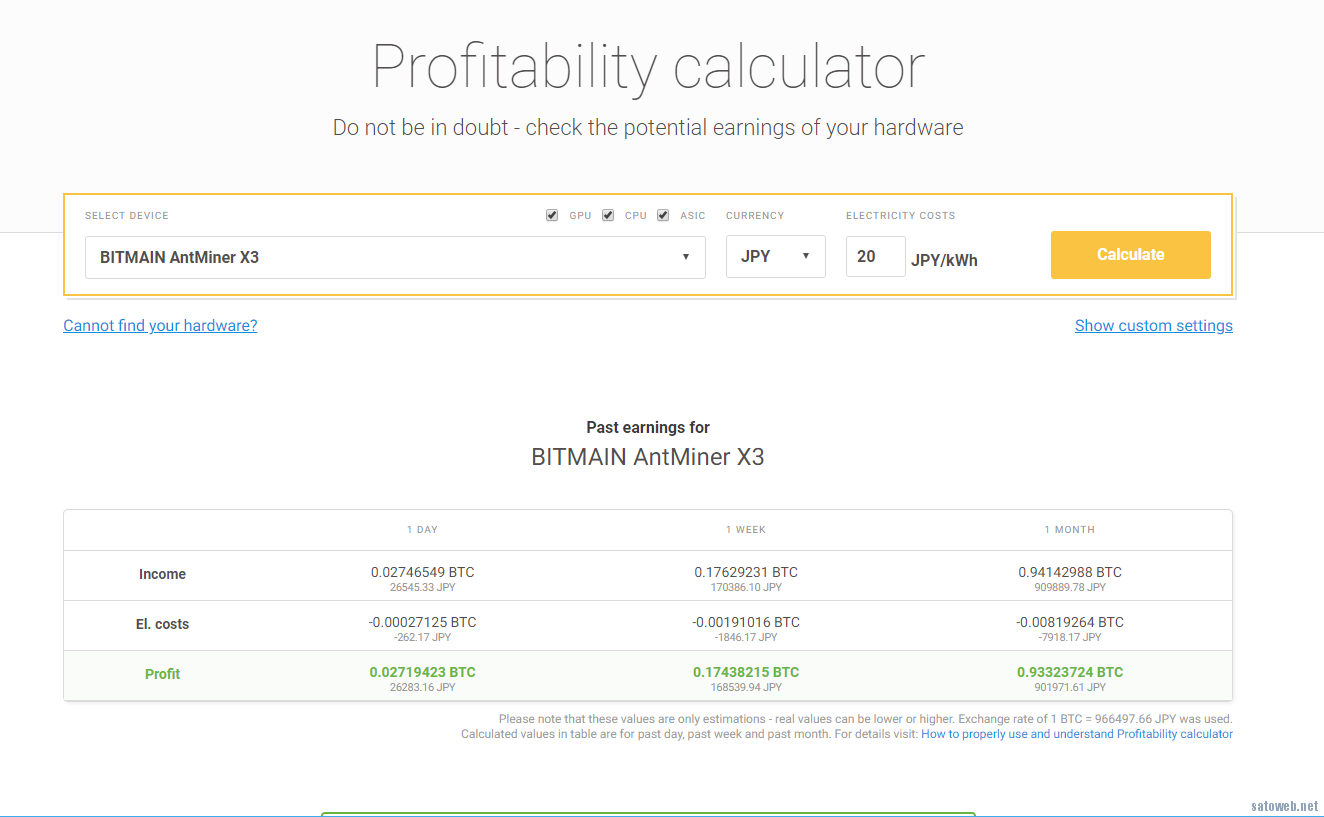Click the Income row label
This screenshot has width=1324, height=817.
(x=162, y=574)
